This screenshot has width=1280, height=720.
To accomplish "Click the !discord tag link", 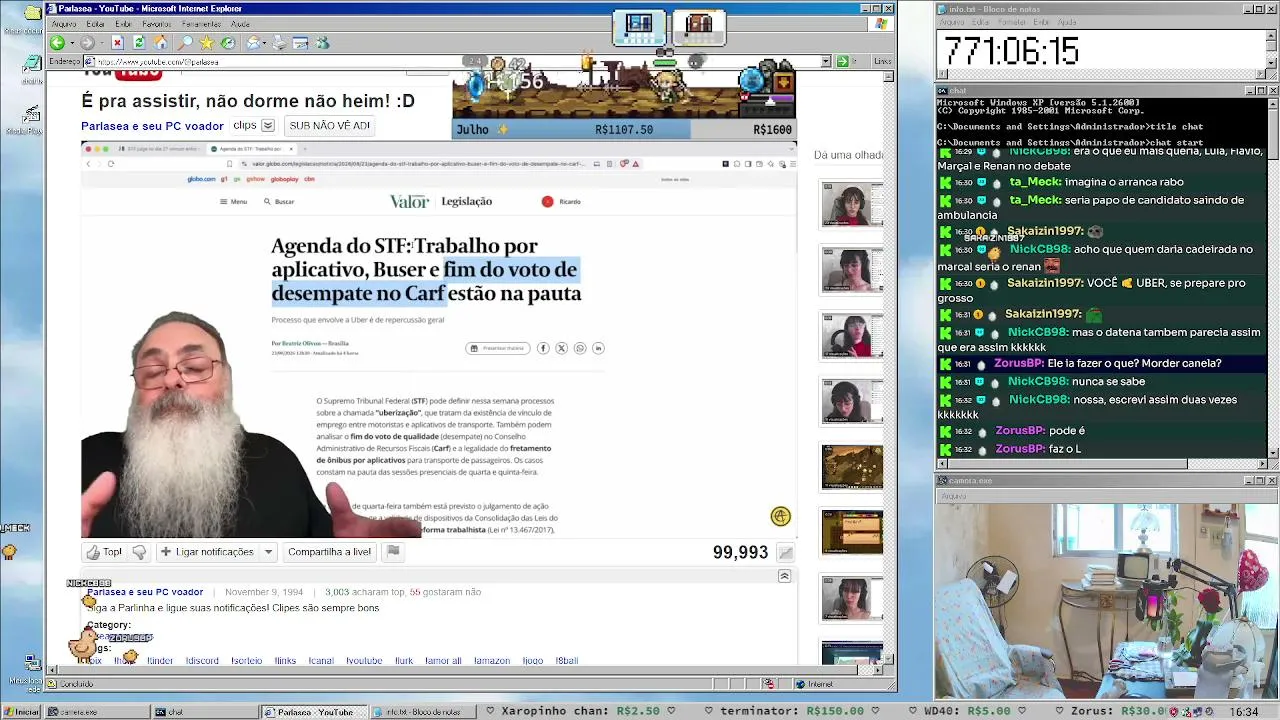I will pos(202,661).
